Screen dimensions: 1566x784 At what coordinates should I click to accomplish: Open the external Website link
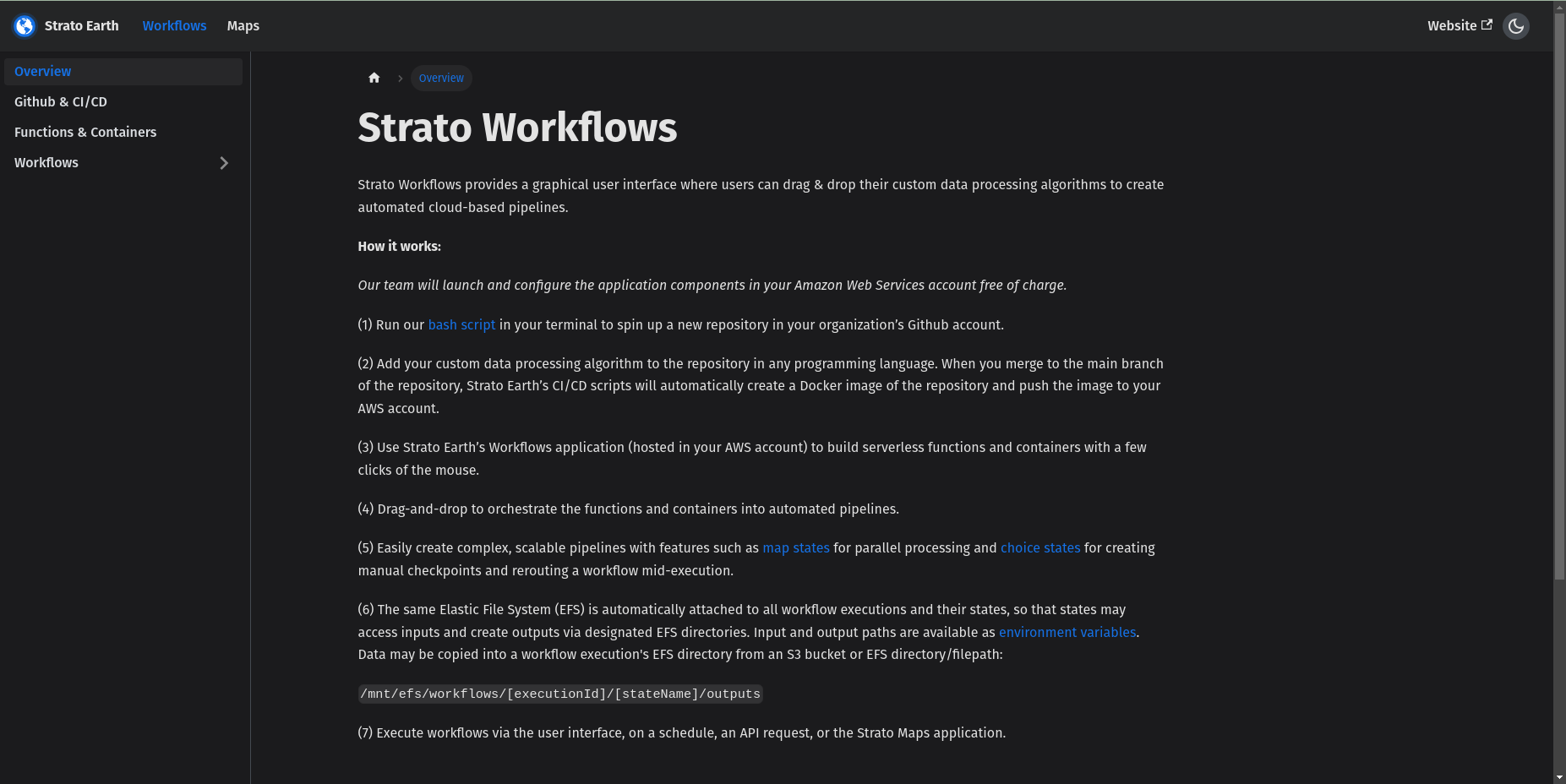[x=1460, y=26]
